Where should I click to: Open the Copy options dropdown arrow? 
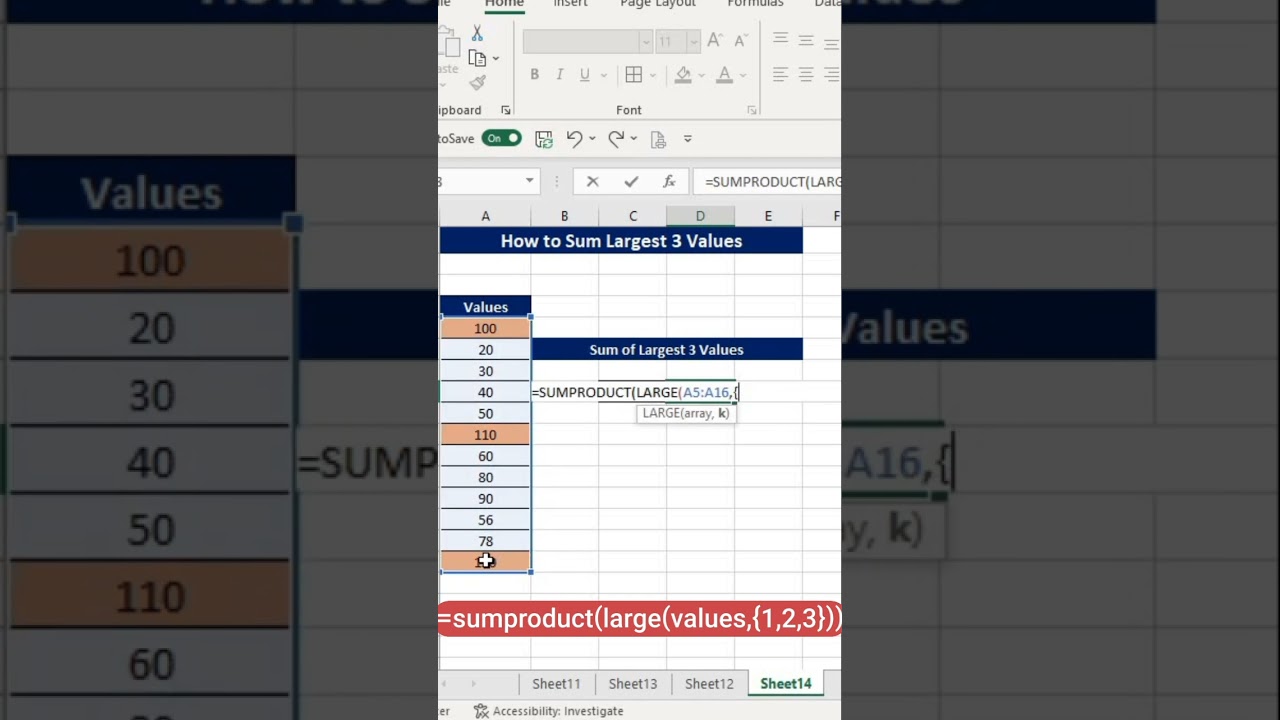point(495,59)
